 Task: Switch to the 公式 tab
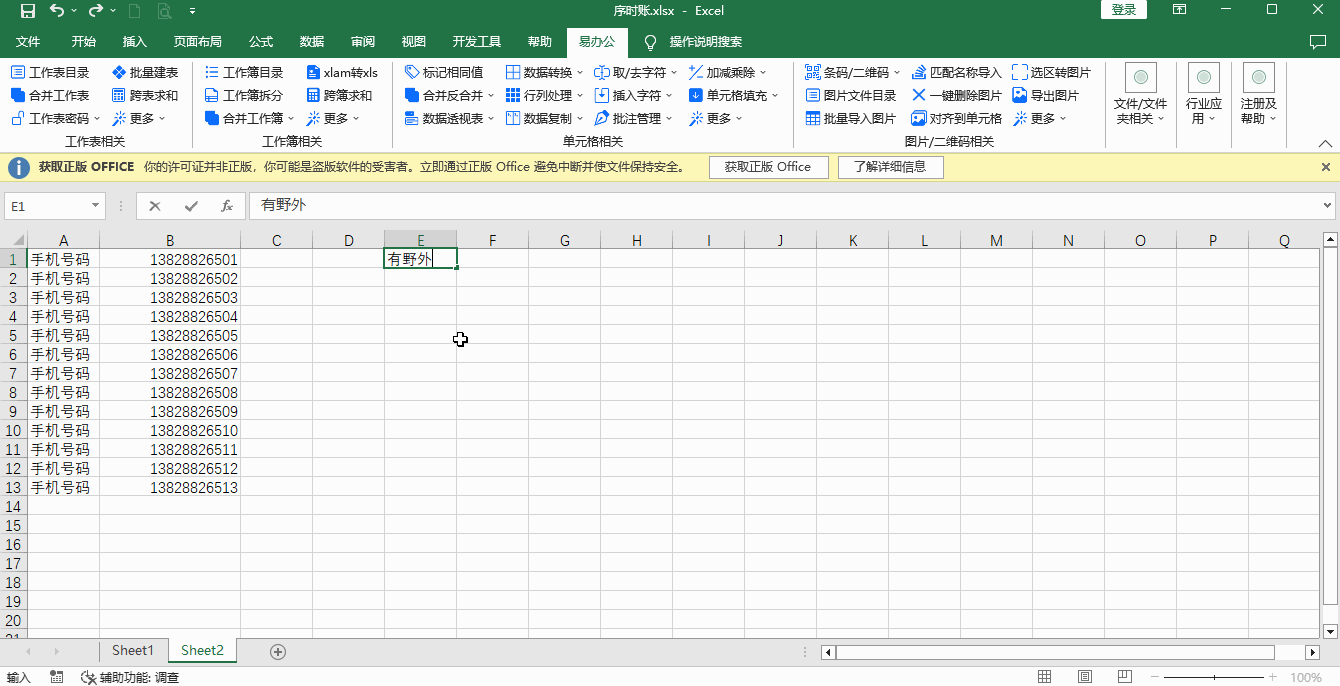pyautogui.click(x=261, y=42)
